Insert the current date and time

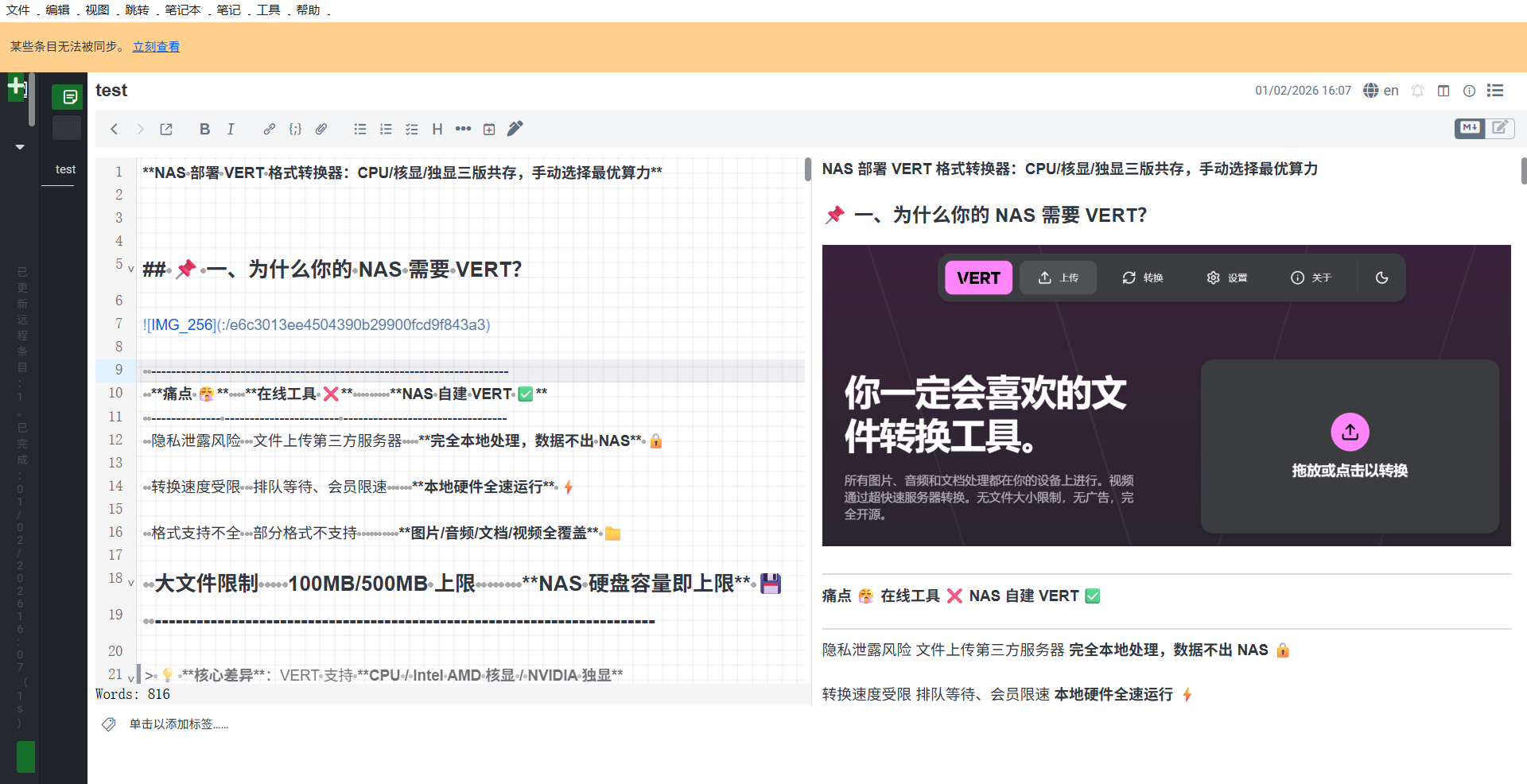[489, 129]
